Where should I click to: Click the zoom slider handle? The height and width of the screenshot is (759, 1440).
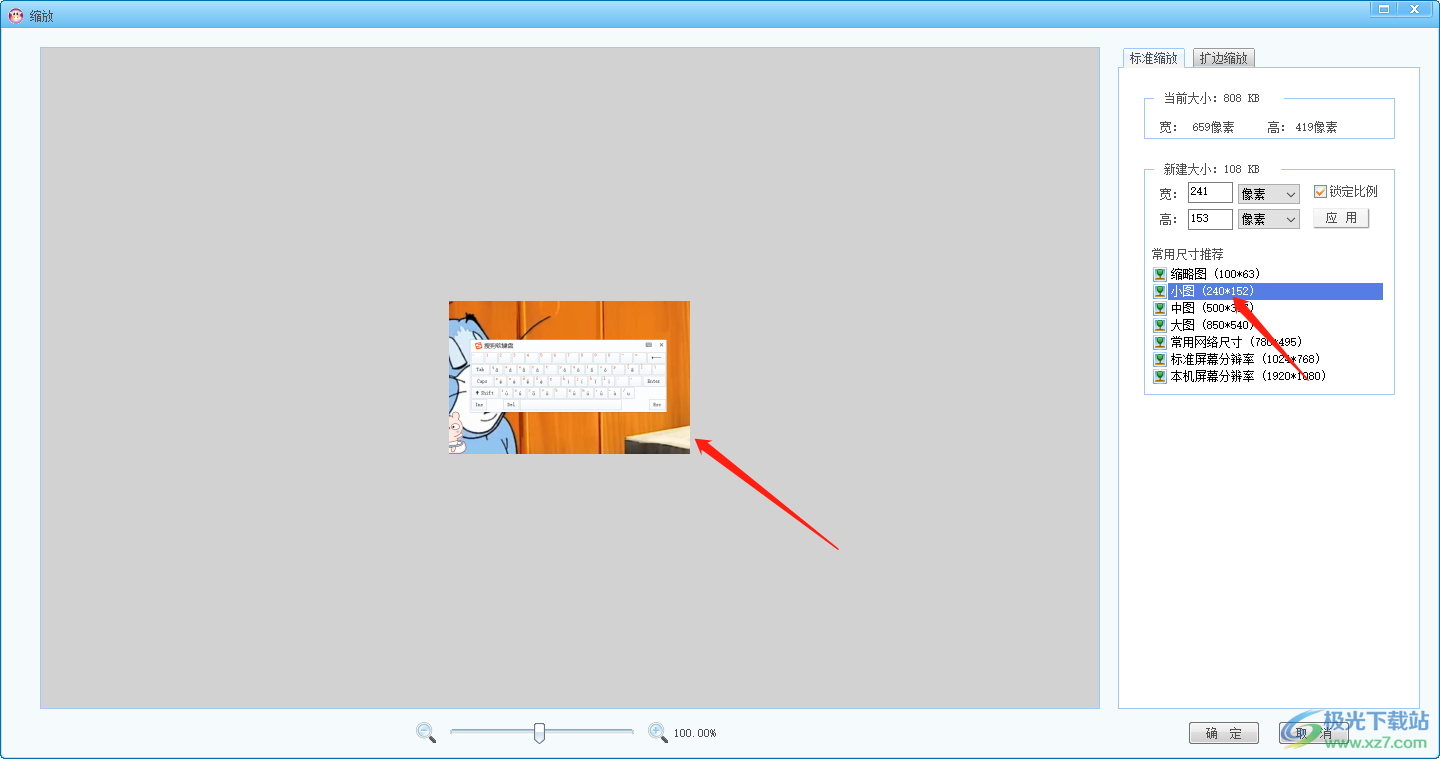(539, 733)
